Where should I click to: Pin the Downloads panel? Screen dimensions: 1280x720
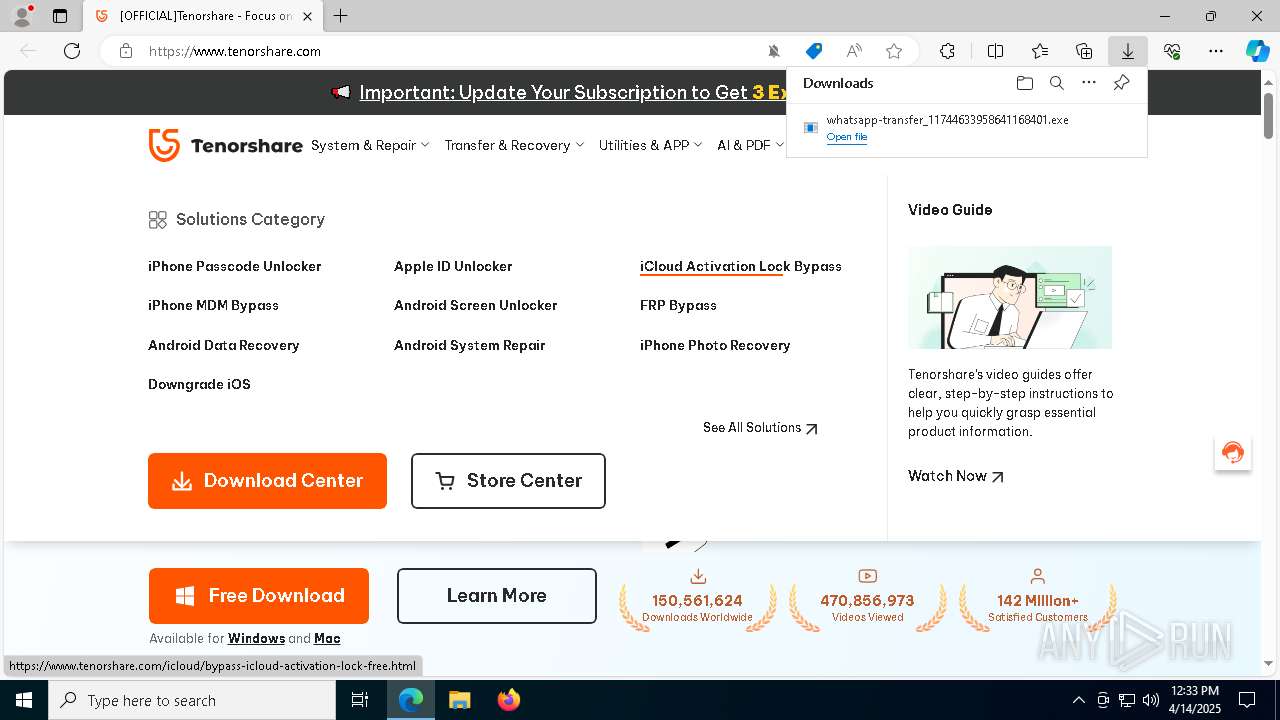[x=1121, y=83]
